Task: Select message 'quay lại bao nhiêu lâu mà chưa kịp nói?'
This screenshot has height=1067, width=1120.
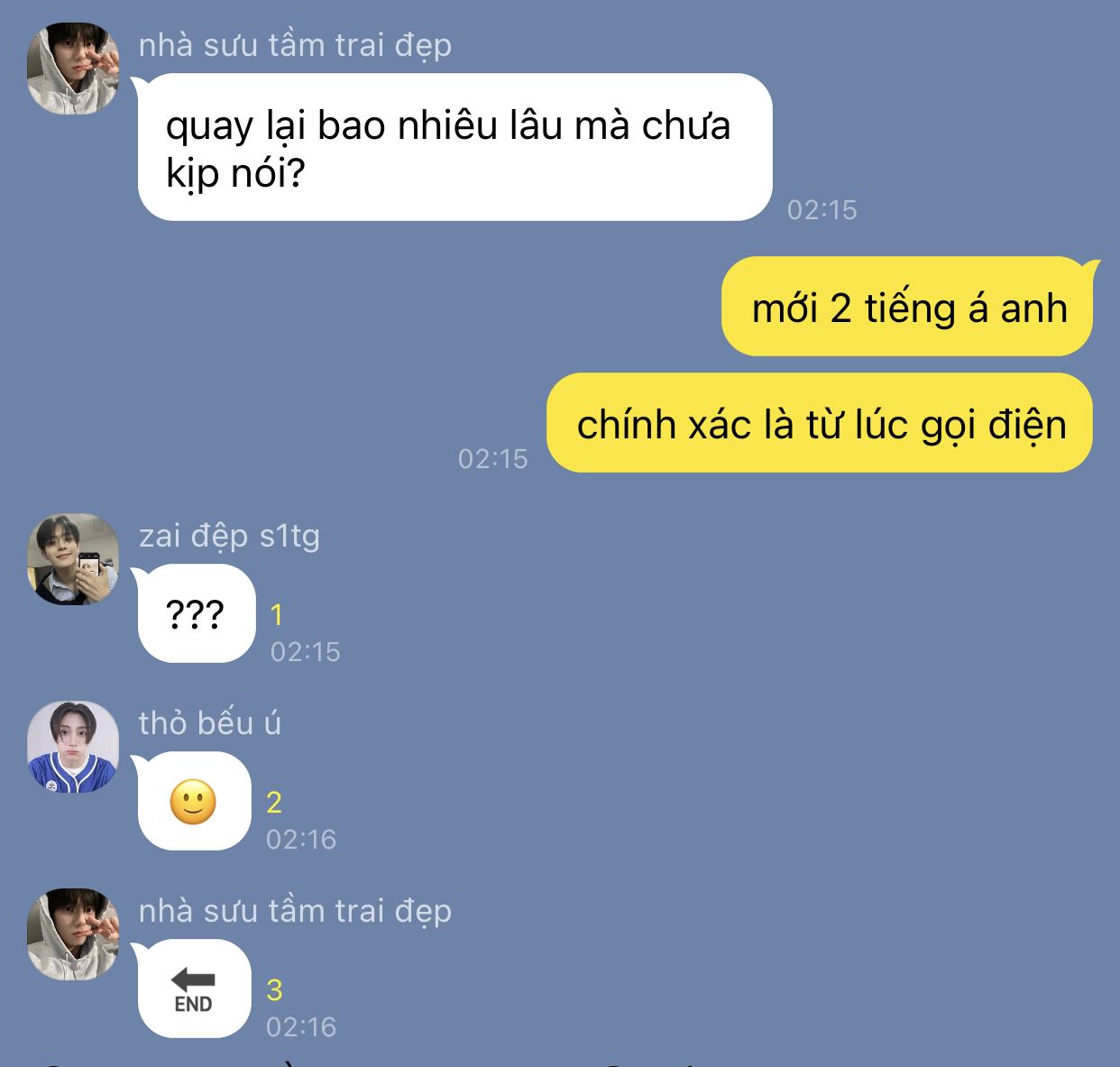Action: click(454, 147)
